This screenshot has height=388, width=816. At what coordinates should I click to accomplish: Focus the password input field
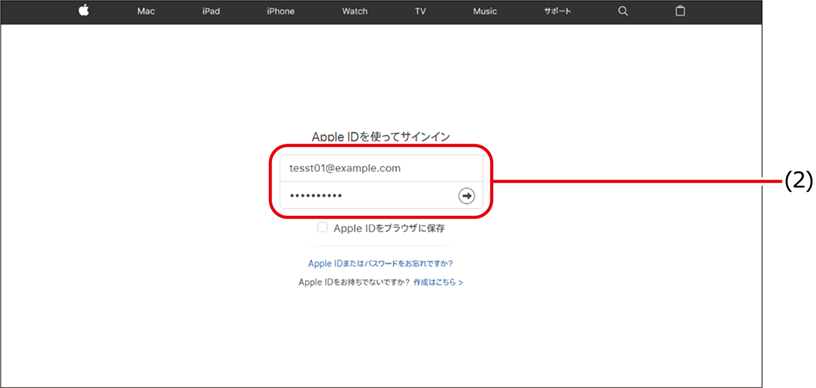click(381, 195)
